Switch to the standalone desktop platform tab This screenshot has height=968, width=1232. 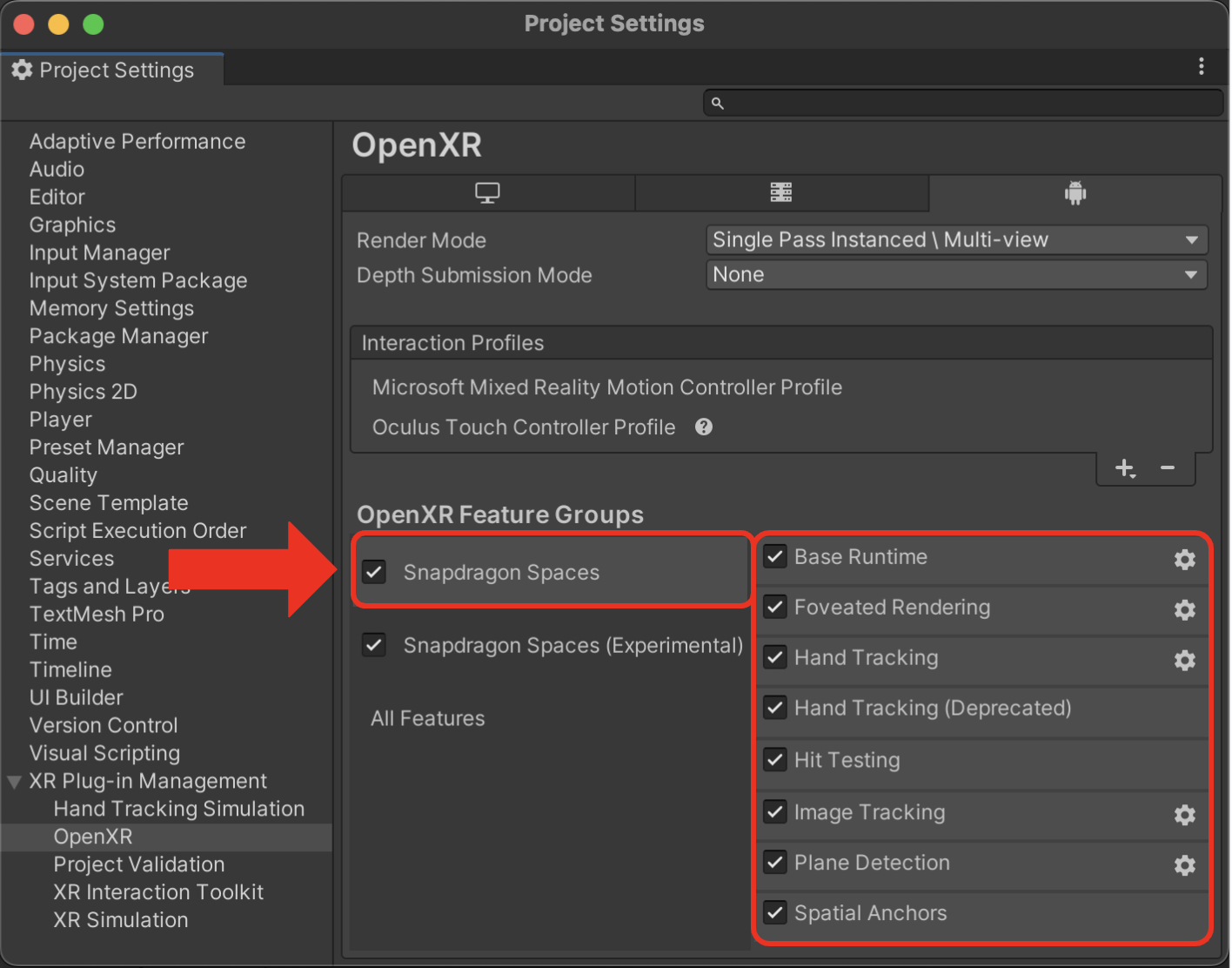pos(488,192)
